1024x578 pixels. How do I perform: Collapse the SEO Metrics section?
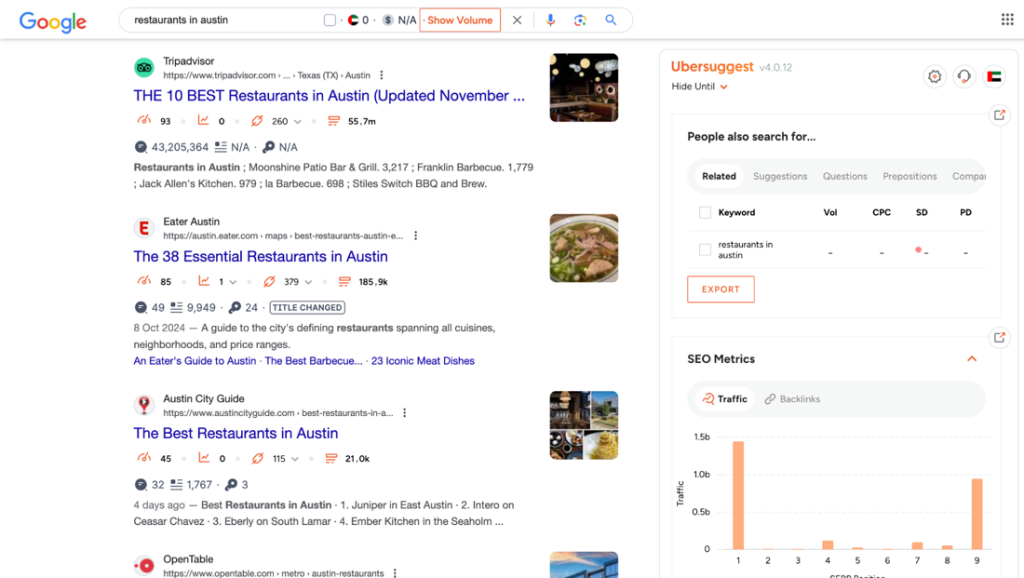972,359
